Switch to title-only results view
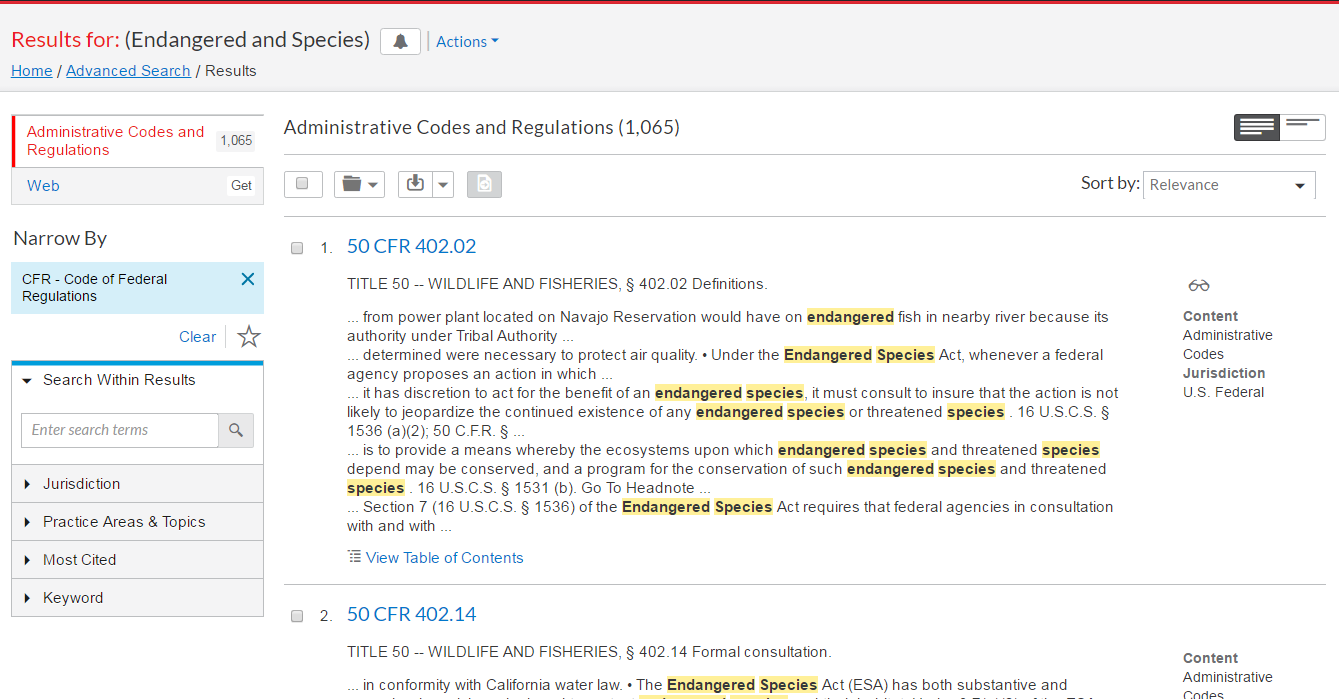The width and height of the screenshot is (1339, 699). (x=1303, y=127)
